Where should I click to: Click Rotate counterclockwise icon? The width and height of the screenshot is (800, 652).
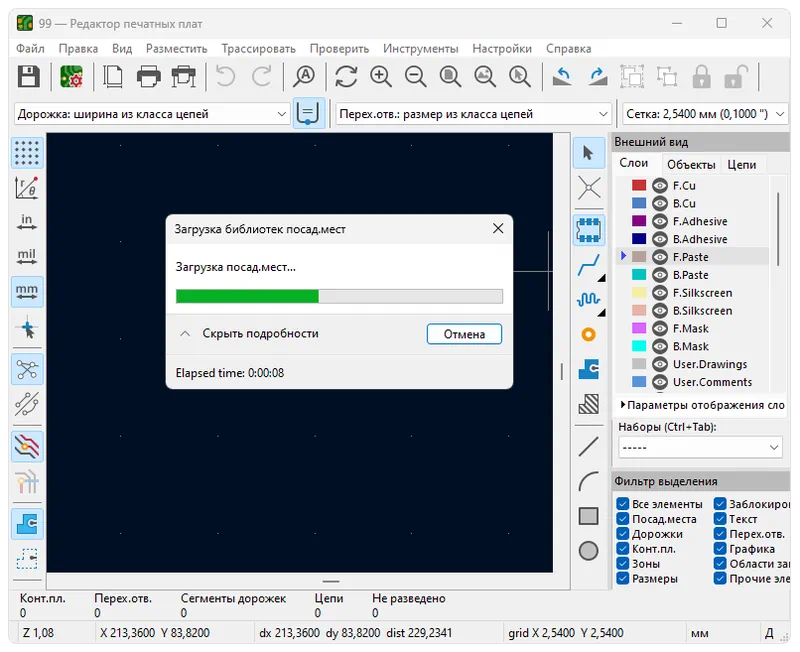[x=562, y=77]
